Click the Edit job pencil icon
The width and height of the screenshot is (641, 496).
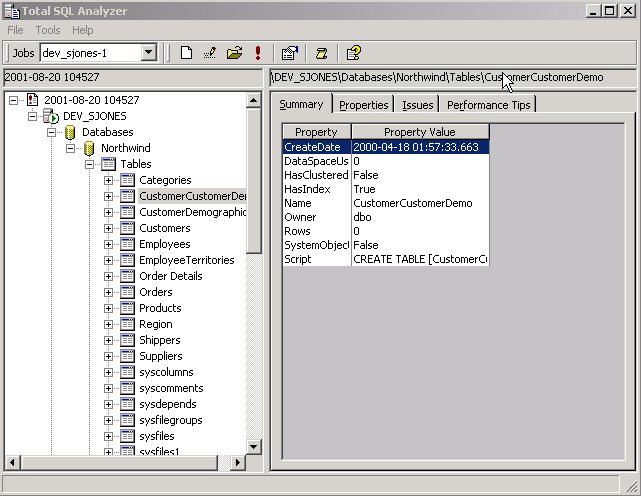pos(210,53)
